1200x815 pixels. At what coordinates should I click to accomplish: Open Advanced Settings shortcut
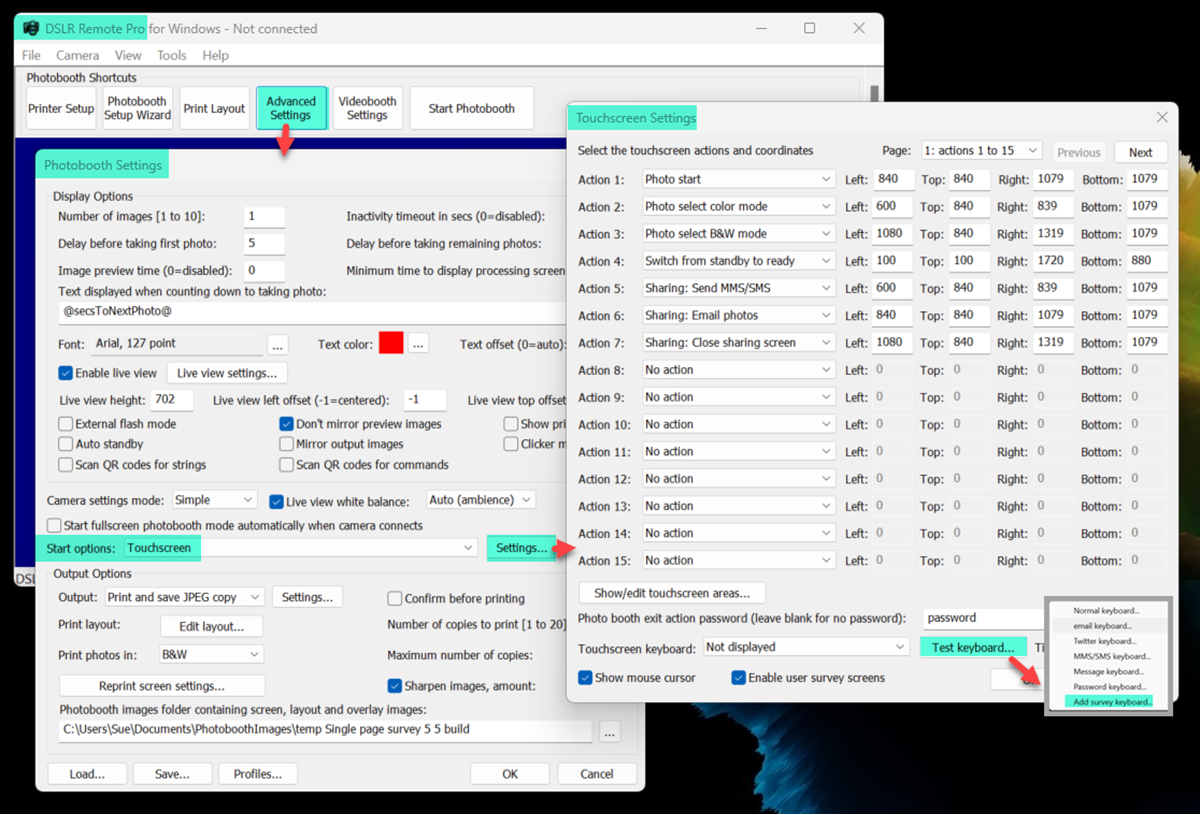click(291, 108)
